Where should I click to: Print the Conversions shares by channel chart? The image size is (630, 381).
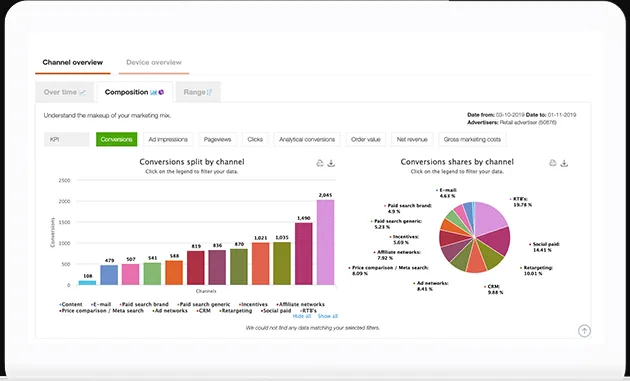coord(553,163)
